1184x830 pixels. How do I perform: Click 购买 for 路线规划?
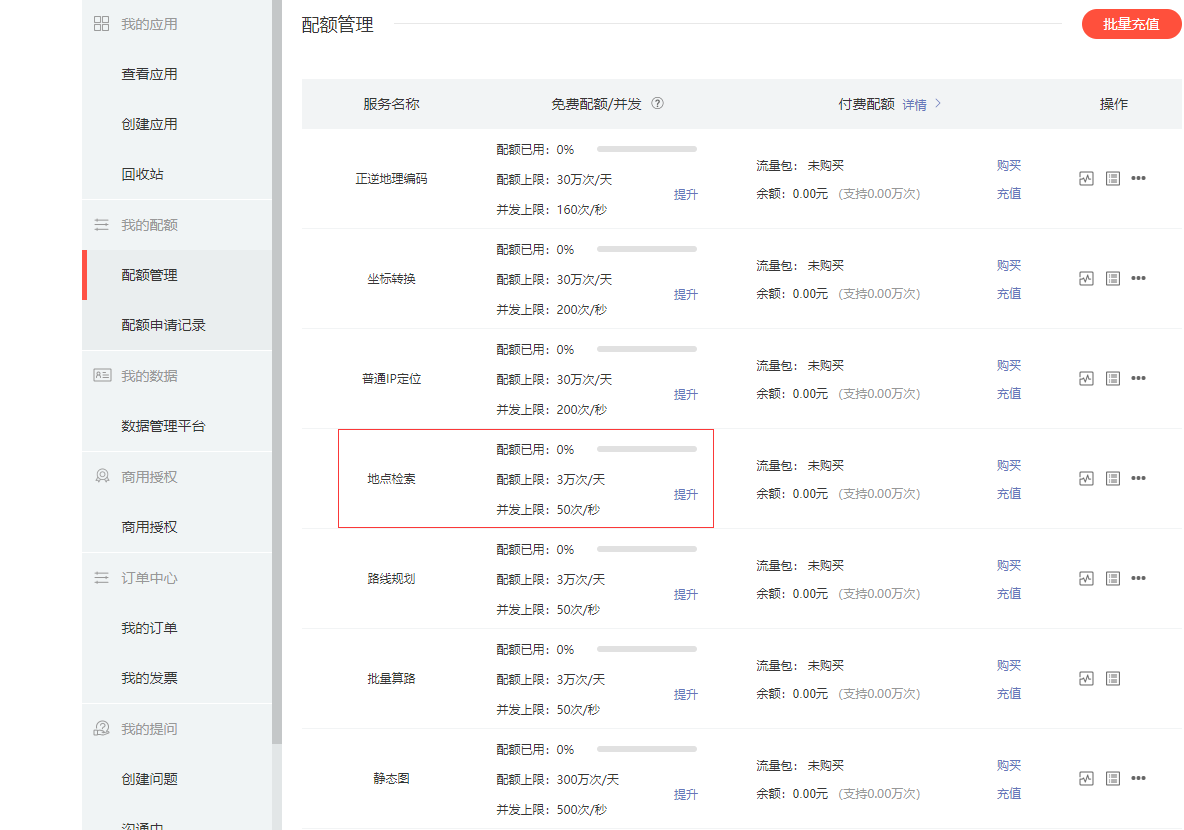click(1009, 566)
